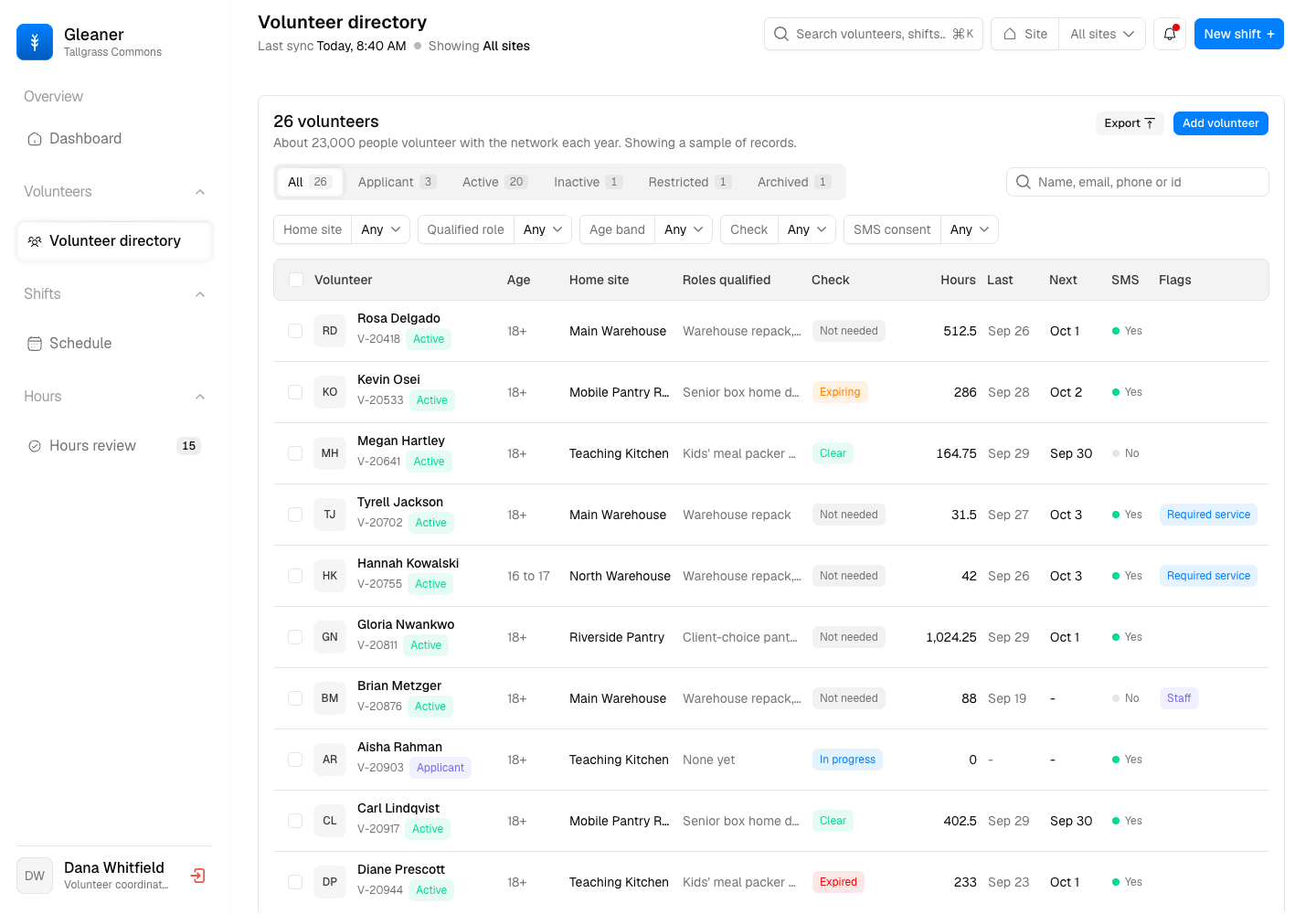Check Aisha Rahman's row checkbox
Image resolution: width=1316 pixels, height=914 pixels.
click(295, 760)
